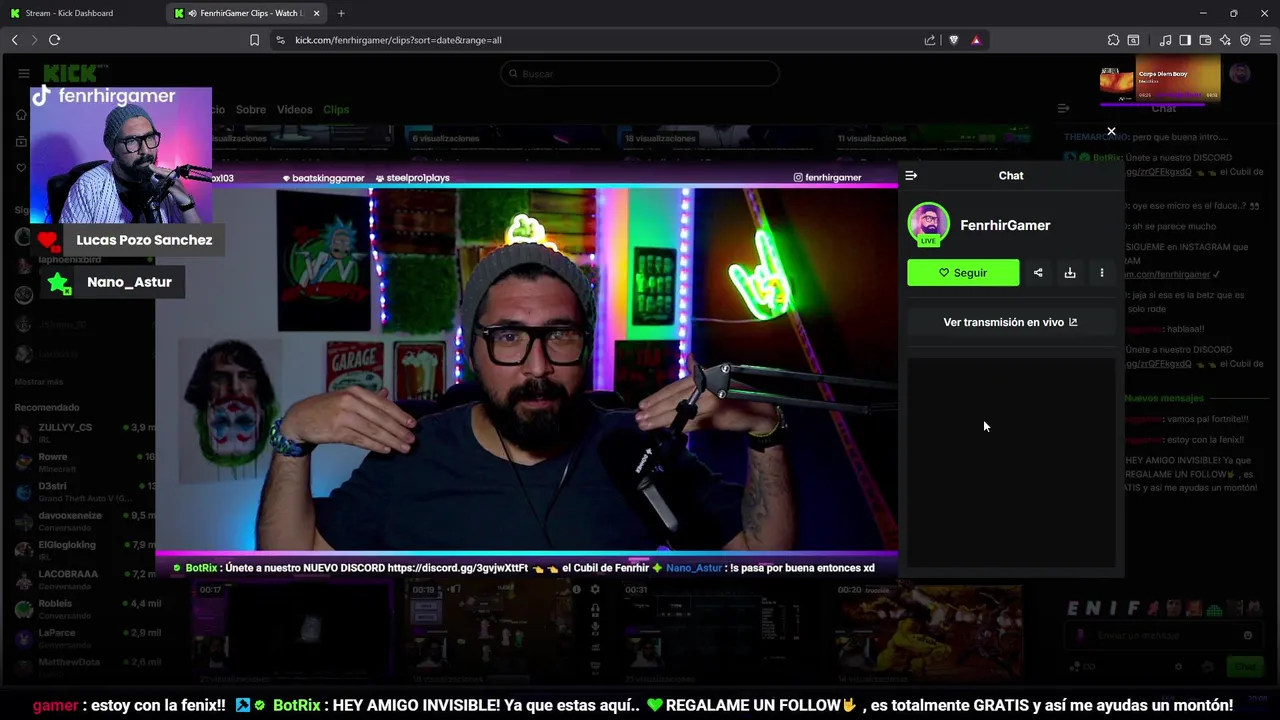The height and width of the screenshot is (720, 1280).
Task: Expand followed list with Mostrar más
Action: [x=39, y=382]
